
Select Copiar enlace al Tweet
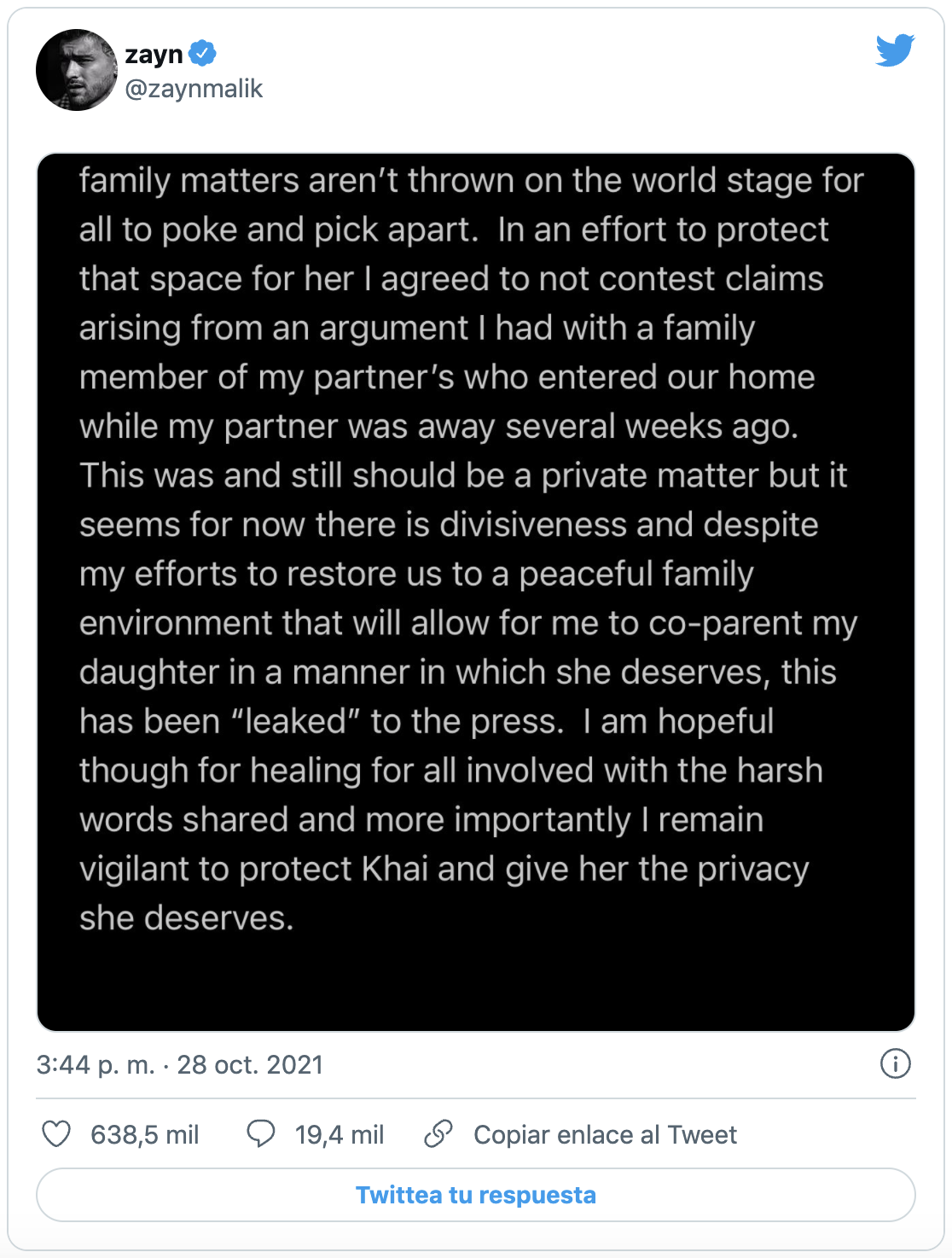point(605,1134)
